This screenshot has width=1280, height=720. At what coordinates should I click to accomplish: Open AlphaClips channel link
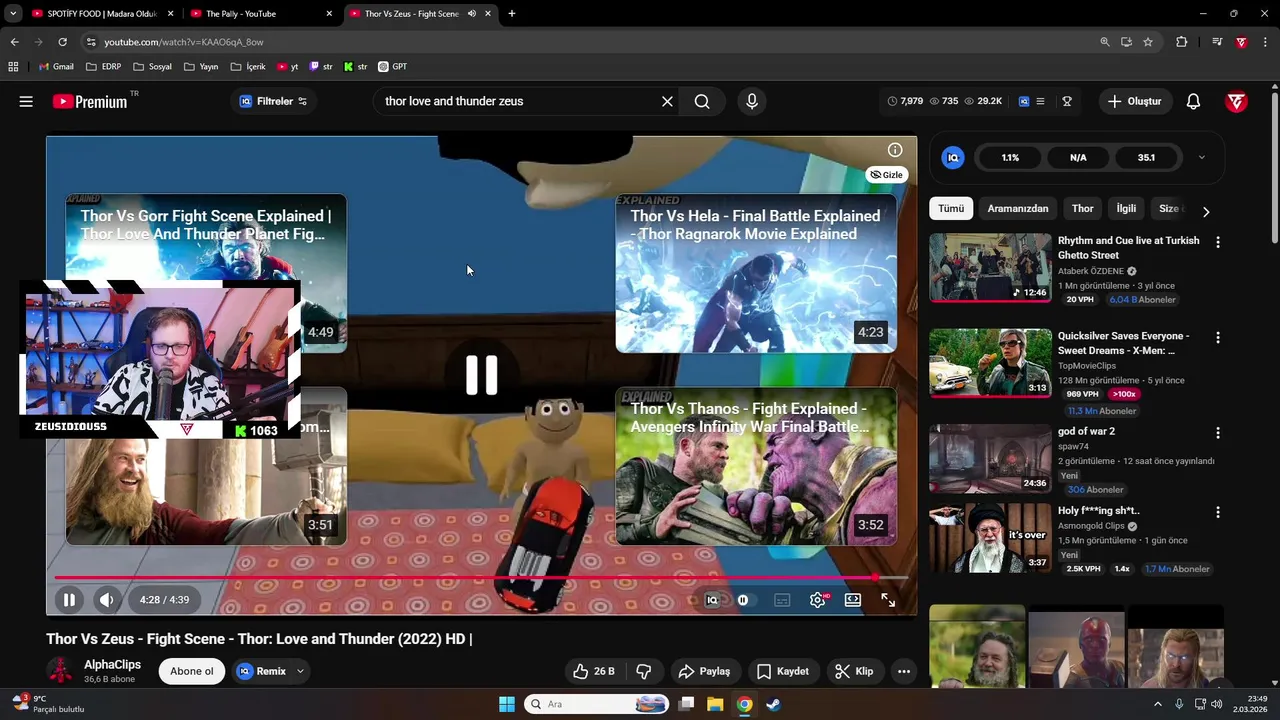coord(112,664)
